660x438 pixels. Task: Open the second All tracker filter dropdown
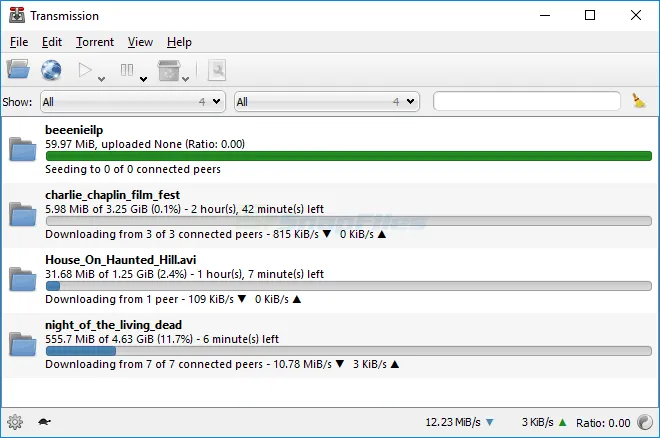pos(327,102)
